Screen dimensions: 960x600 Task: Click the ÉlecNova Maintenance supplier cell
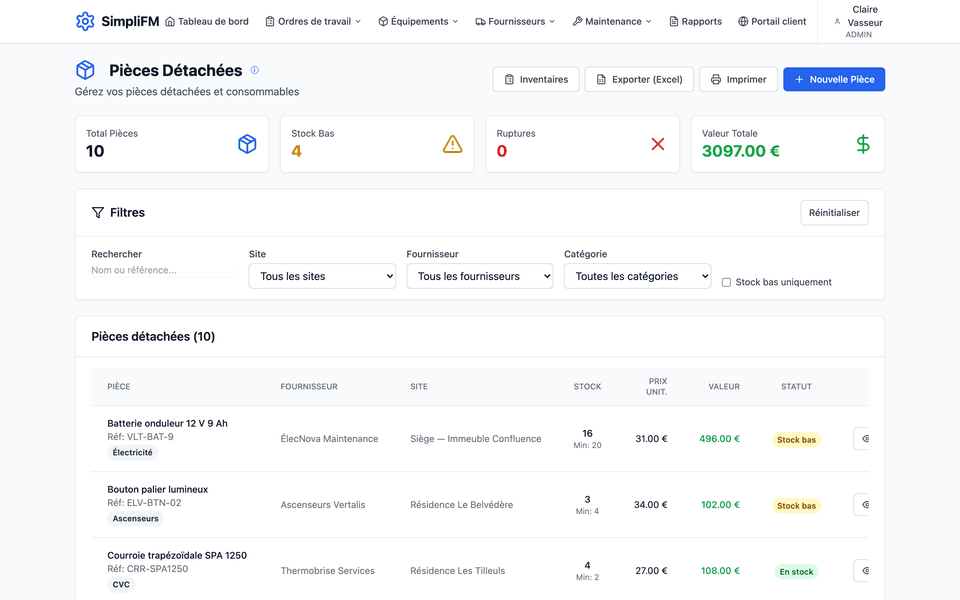pos(329,438)
